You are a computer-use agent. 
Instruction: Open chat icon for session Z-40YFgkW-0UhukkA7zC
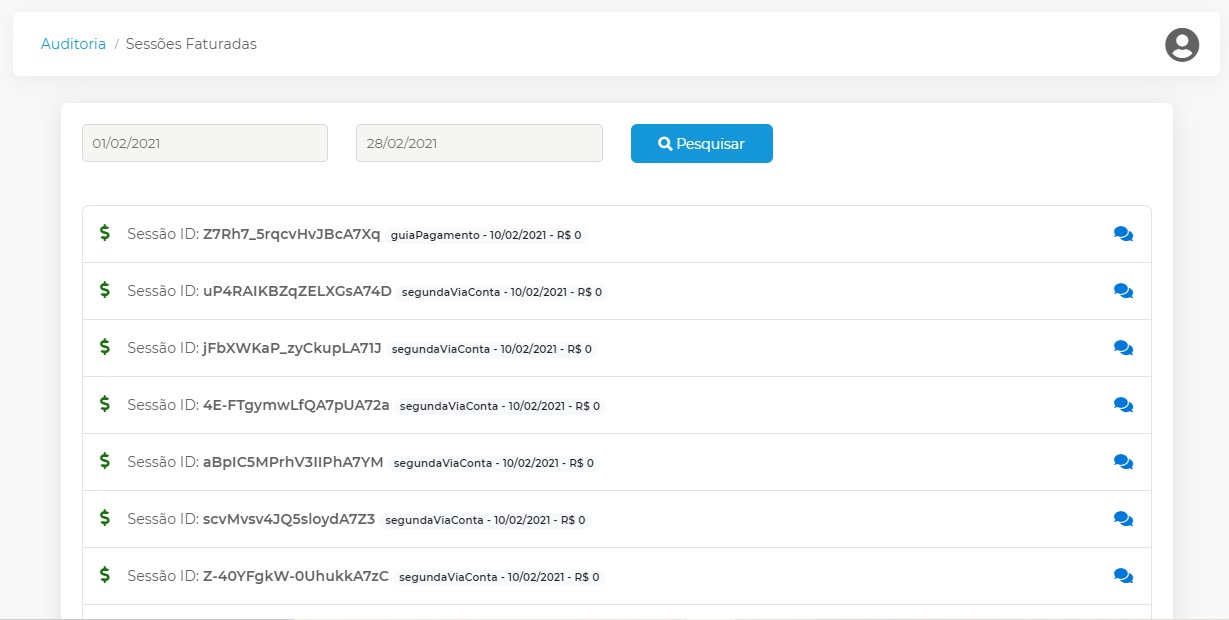[x=1123, y=576]
